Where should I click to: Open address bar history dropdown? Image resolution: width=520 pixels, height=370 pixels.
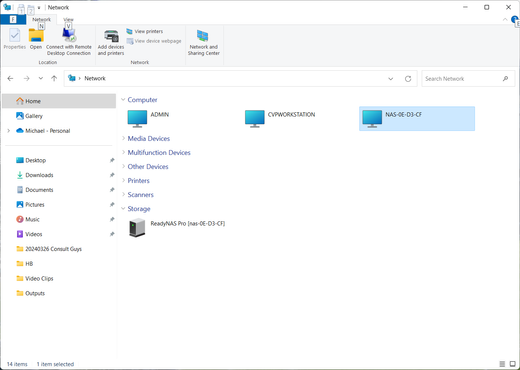pyautogui.click(x=390, y=79)
